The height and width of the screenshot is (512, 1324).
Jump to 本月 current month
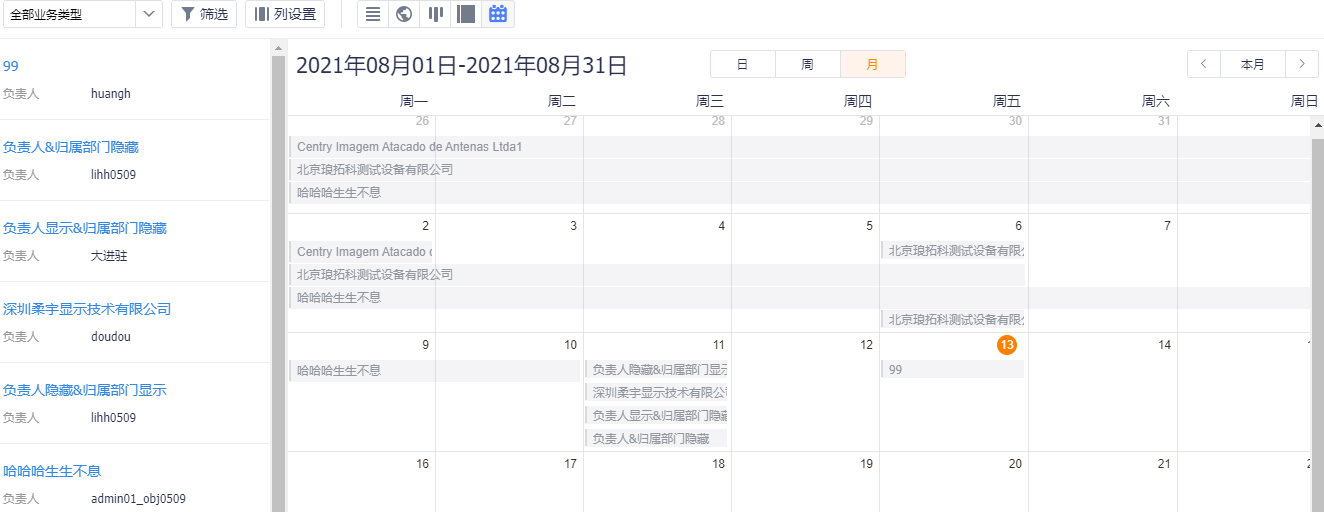pyautogui.click(x=1252, y=64)
